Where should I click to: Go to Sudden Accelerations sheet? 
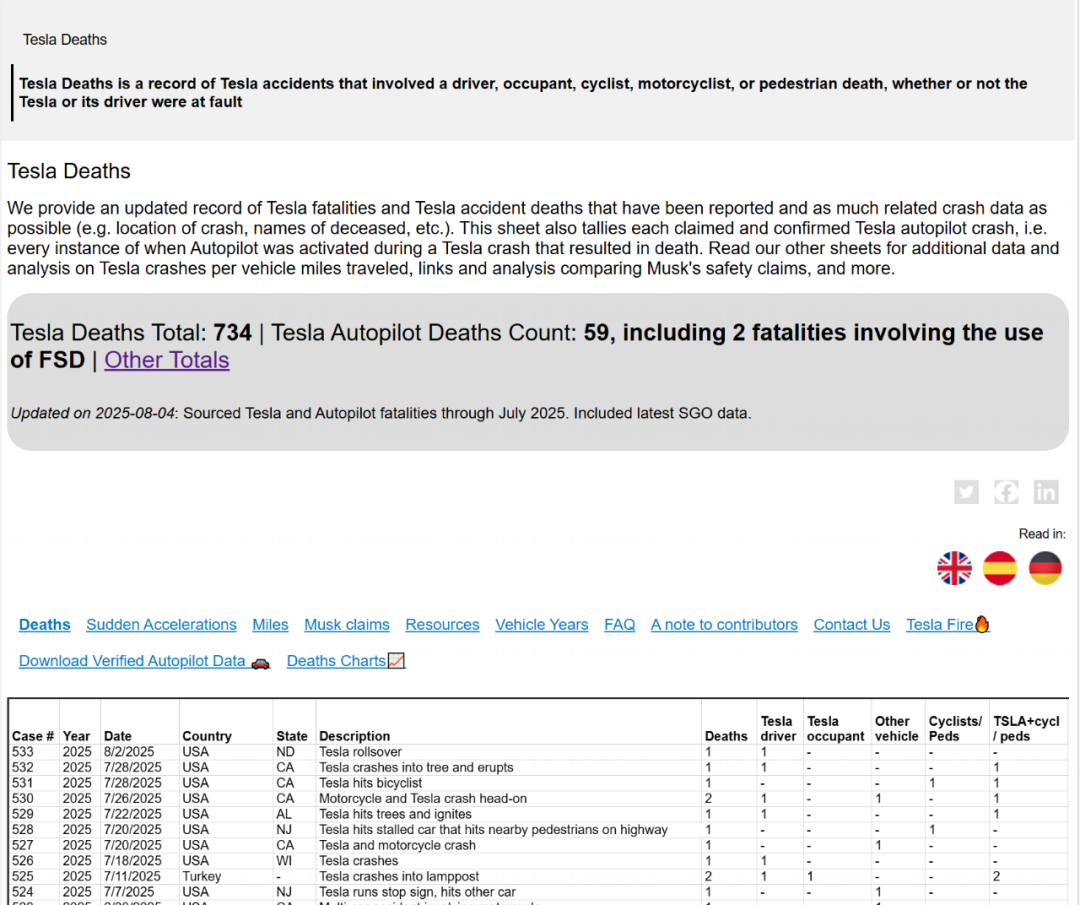pyautogui.click(x=161, y=625)
